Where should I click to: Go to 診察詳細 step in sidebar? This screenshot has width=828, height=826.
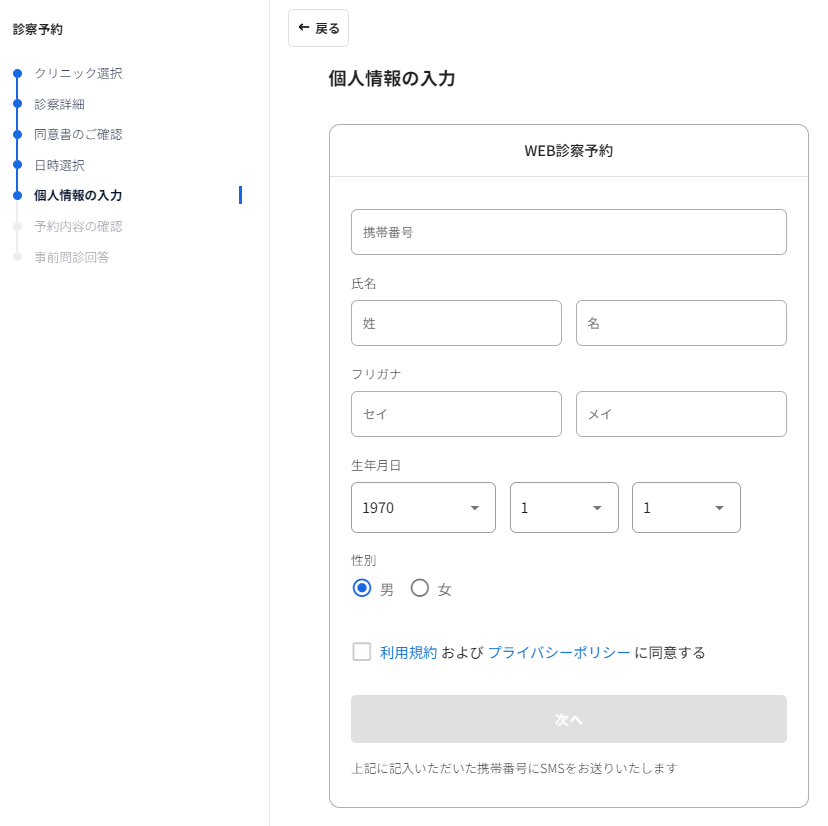(60, 104)
